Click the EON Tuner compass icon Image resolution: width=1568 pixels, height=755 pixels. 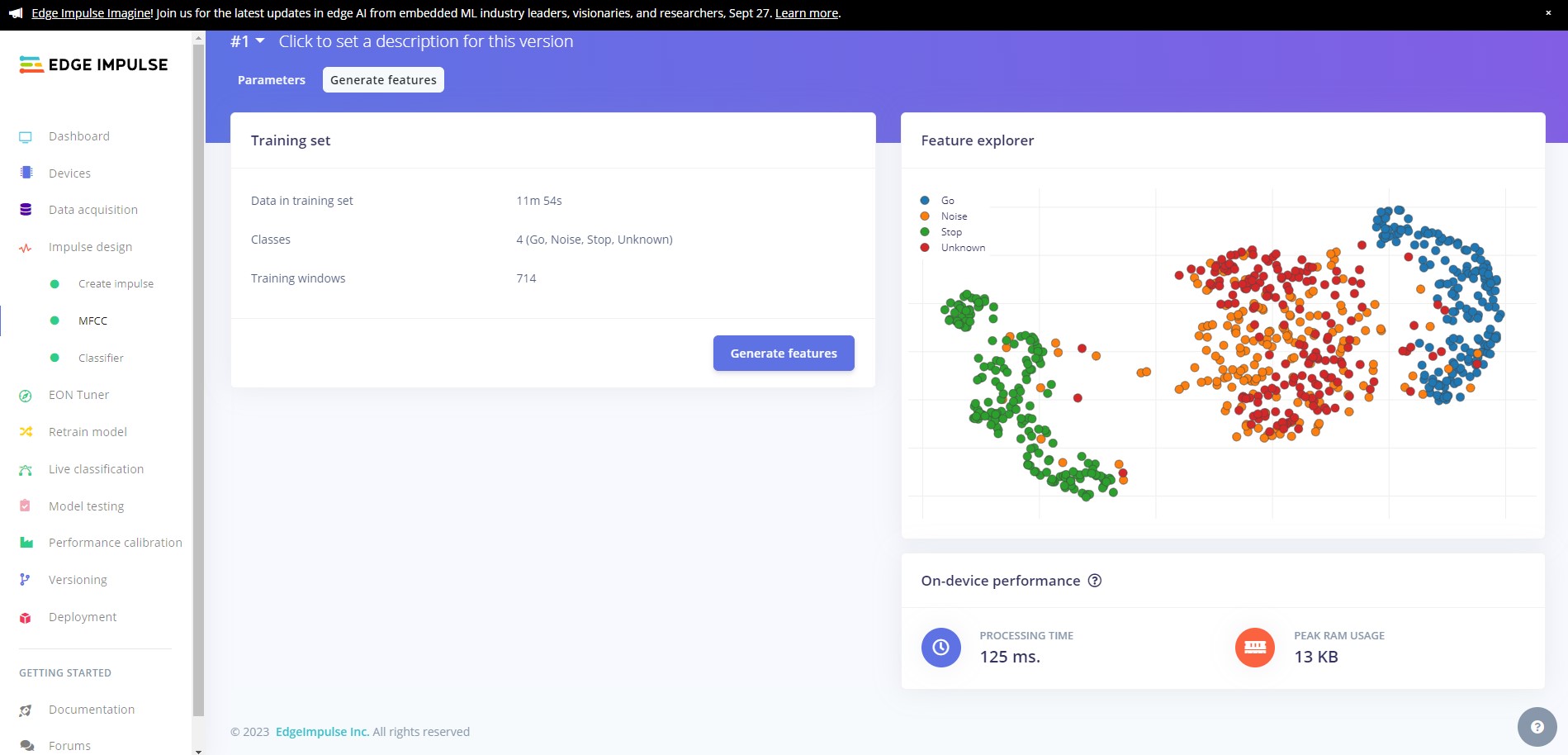pos(26,396)
